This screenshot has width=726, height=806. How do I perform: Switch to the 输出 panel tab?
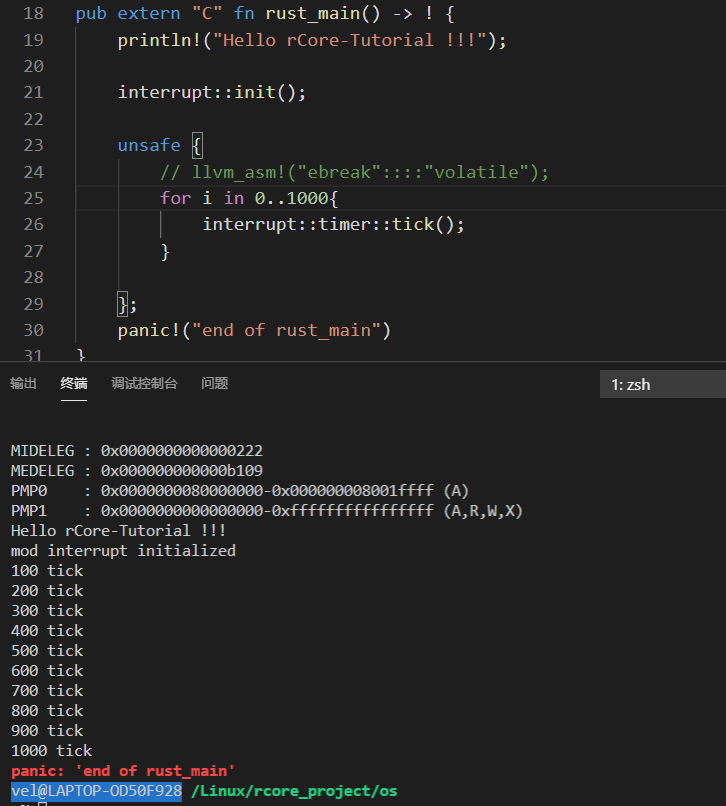[x=23, y=383]
